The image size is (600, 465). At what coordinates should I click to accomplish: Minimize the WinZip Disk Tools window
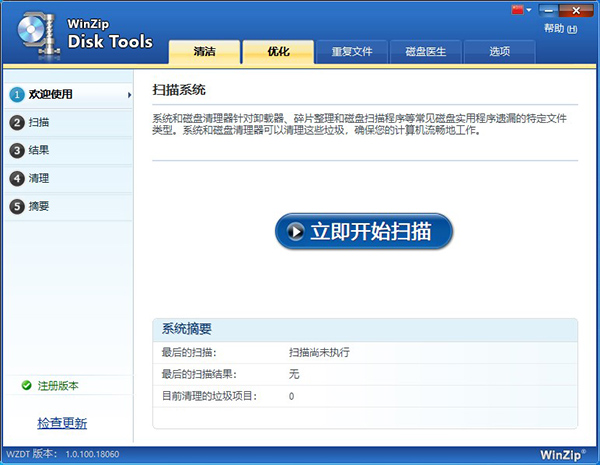pyautogui.click(x=548, y=10)
